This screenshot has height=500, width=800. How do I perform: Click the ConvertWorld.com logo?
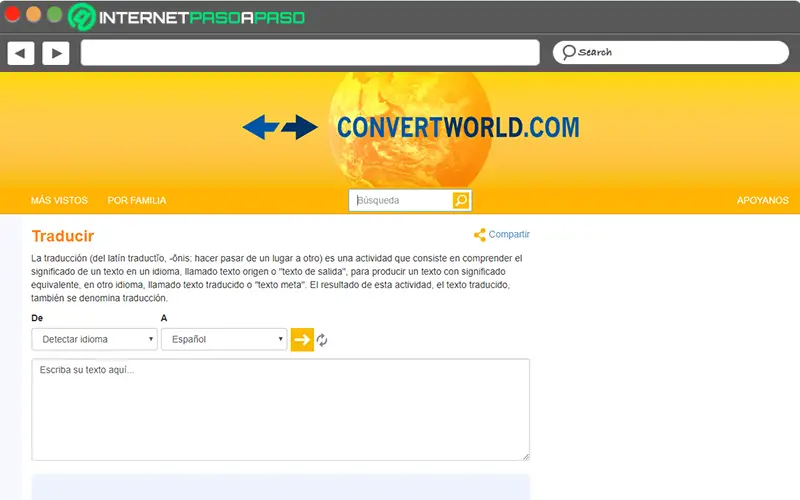coord(458,127)
